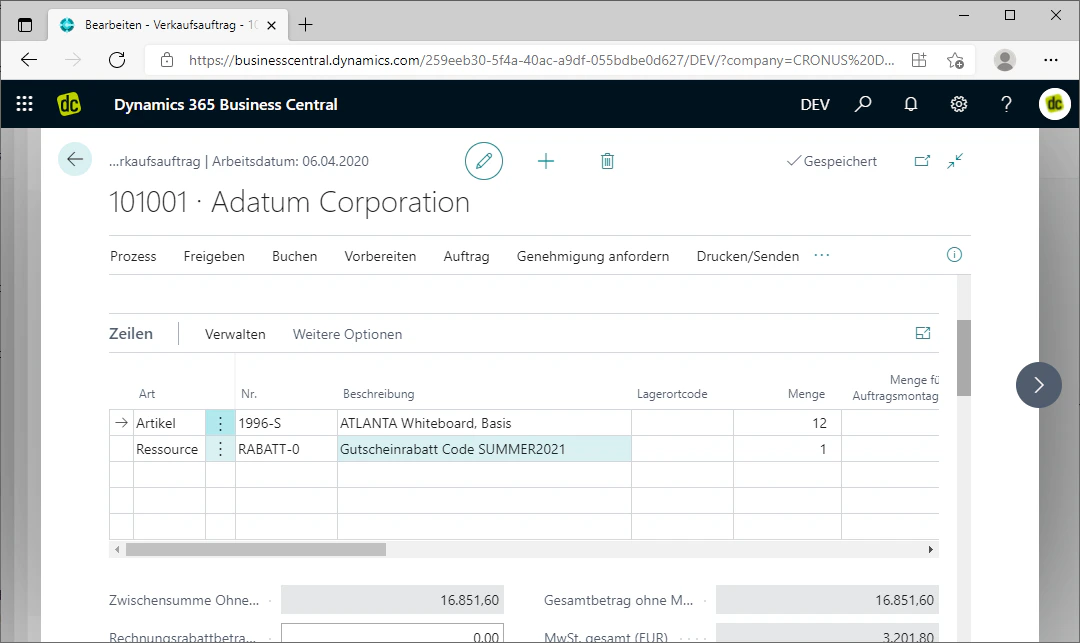Open the Buchen menu

294,256
